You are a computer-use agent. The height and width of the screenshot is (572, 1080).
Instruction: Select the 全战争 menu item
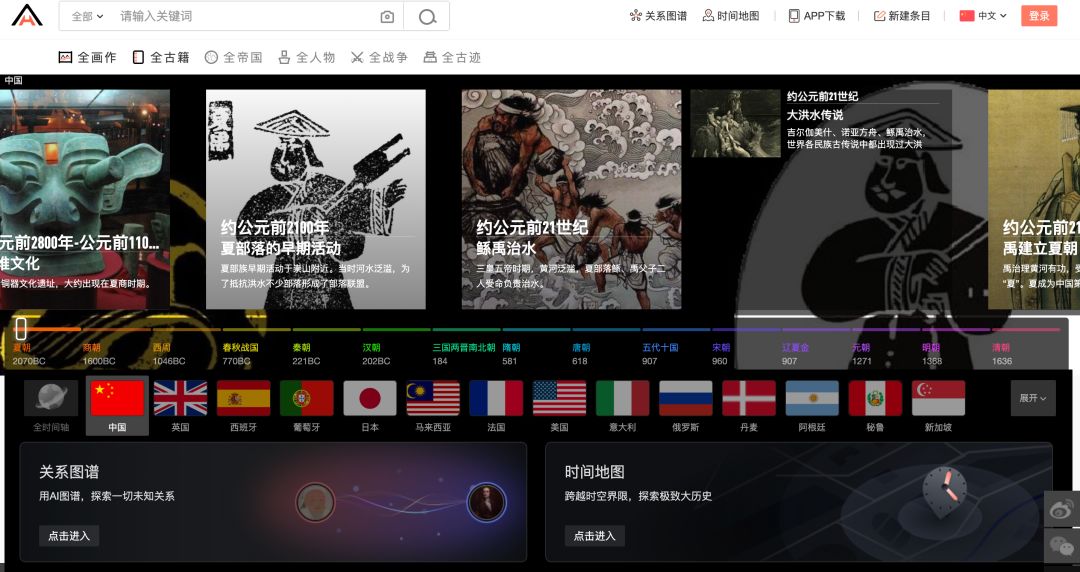point(379,57)
